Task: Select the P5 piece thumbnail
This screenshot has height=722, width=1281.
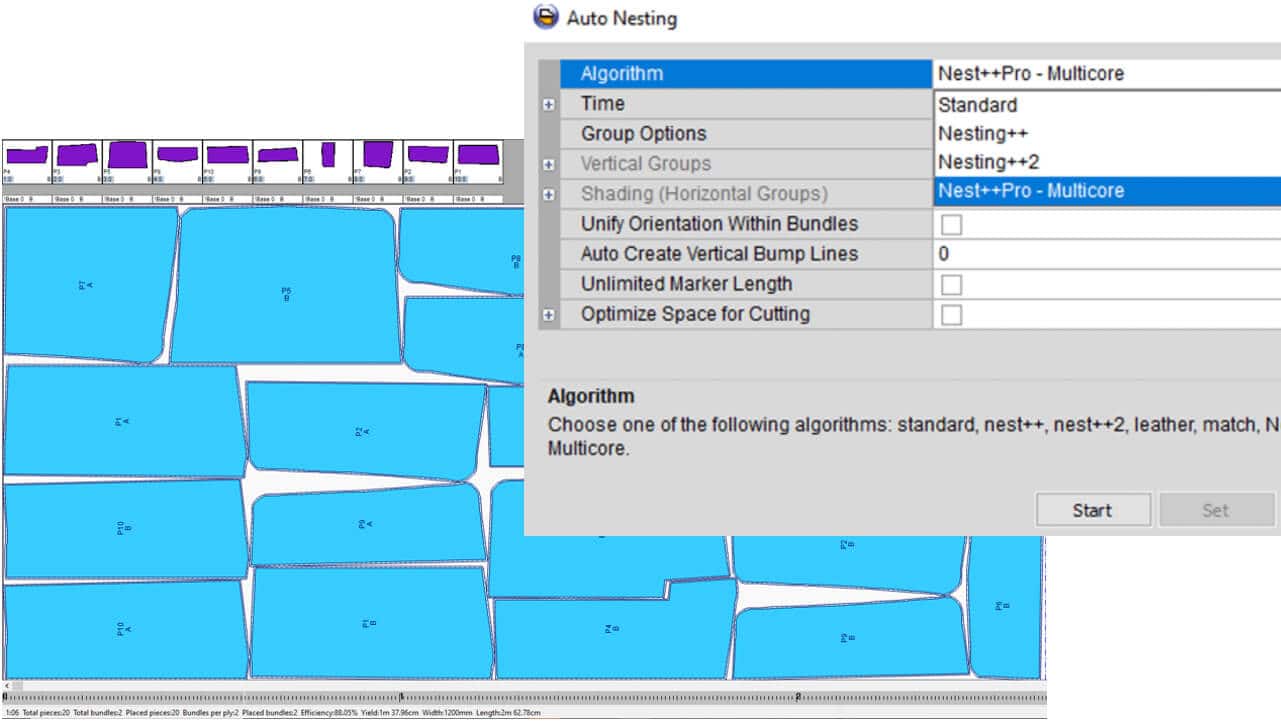Action: pyautogui.click(x=127, y=155)
